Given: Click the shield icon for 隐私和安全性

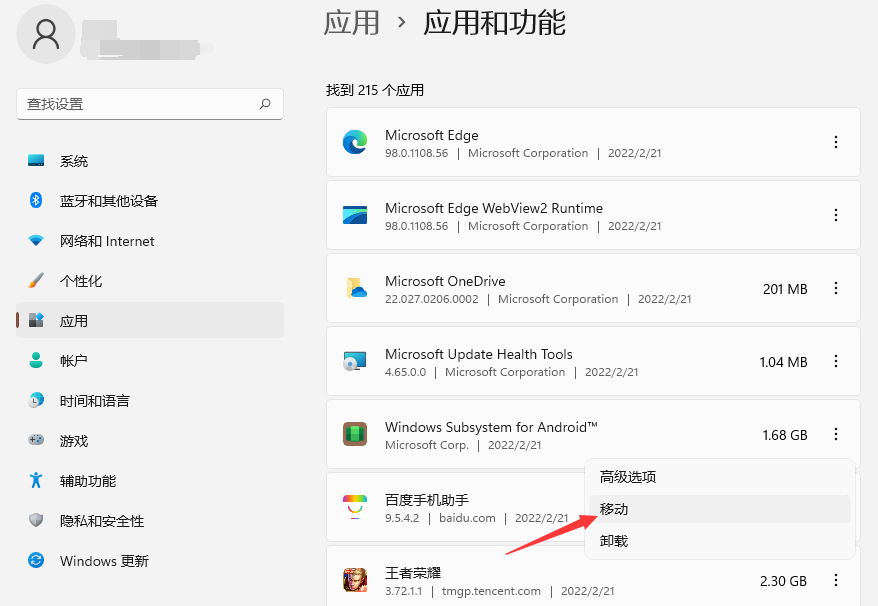Looking at the screenshot, I should point(36,520).
